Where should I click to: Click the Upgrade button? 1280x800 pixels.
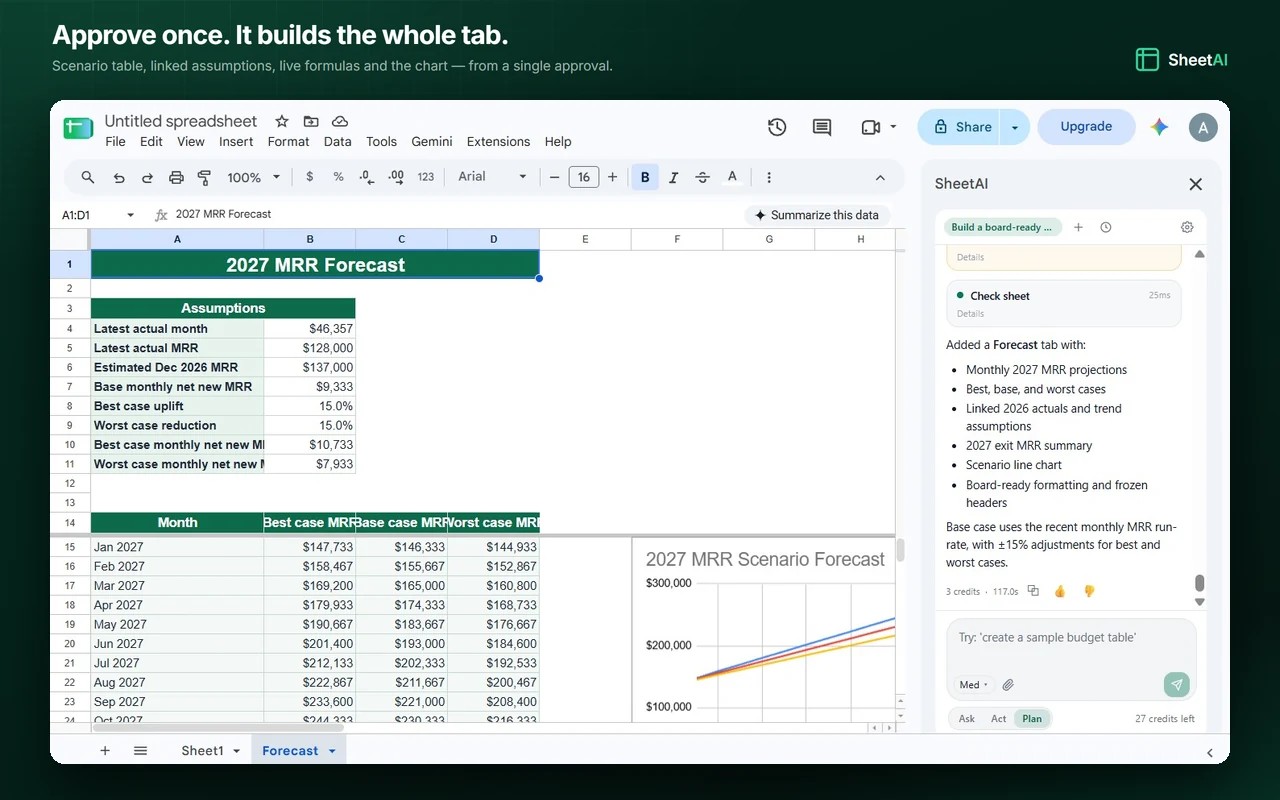1086,127
